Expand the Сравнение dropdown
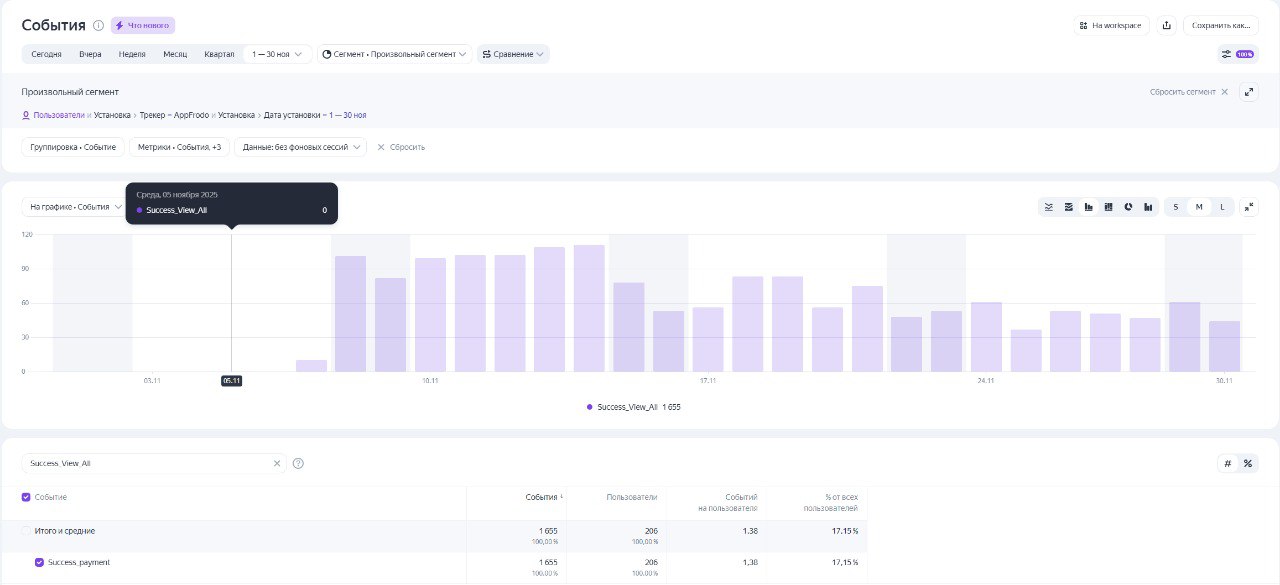1280x585 pixels. [x=513, y=54]
